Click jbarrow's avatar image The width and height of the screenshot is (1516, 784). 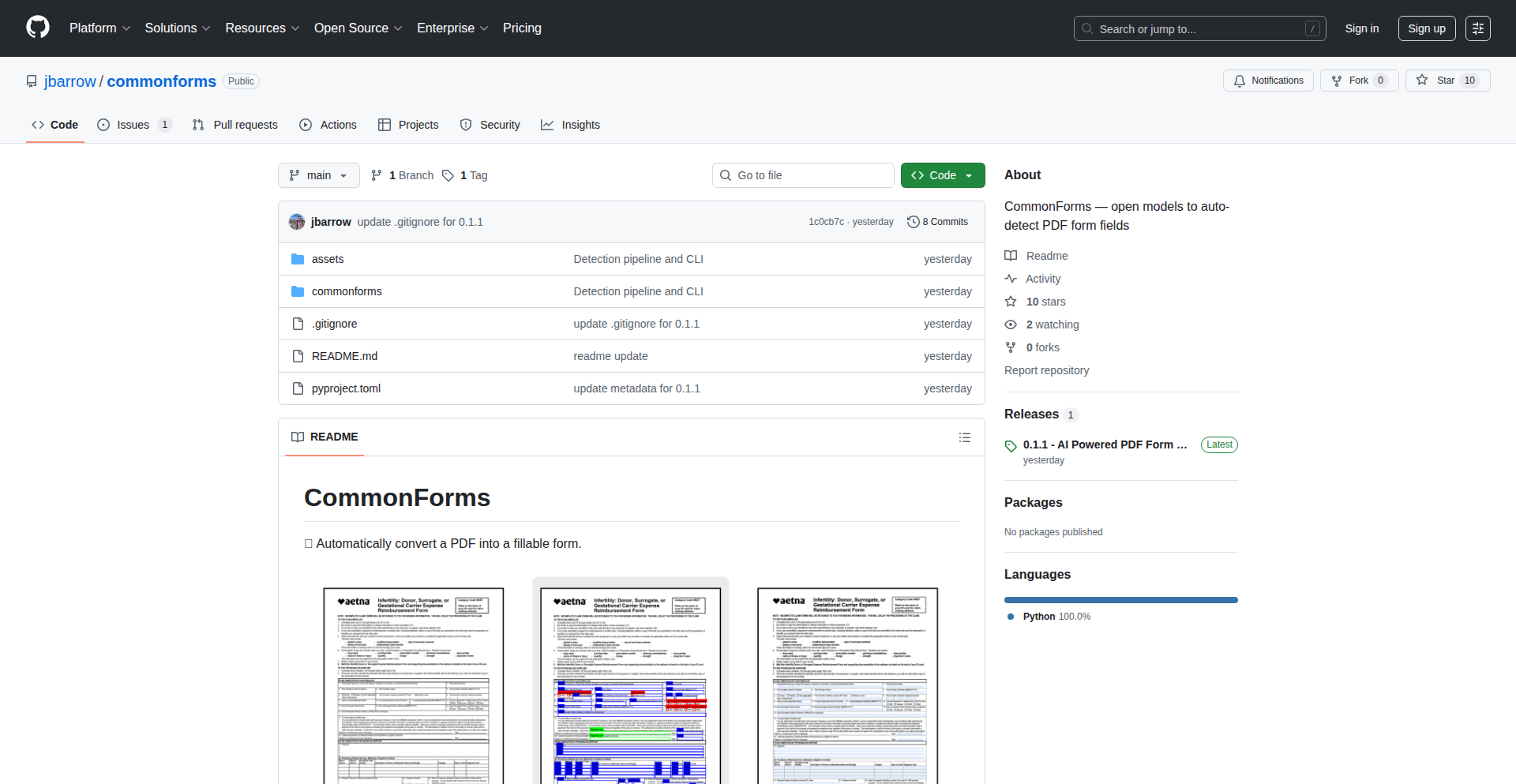click(x=297, y=222)
